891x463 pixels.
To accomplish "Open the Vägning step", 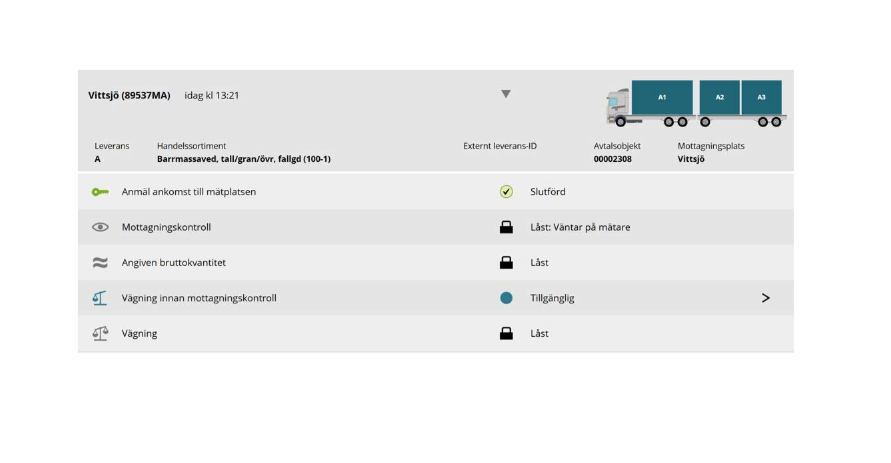I will [x=436, y=333].
